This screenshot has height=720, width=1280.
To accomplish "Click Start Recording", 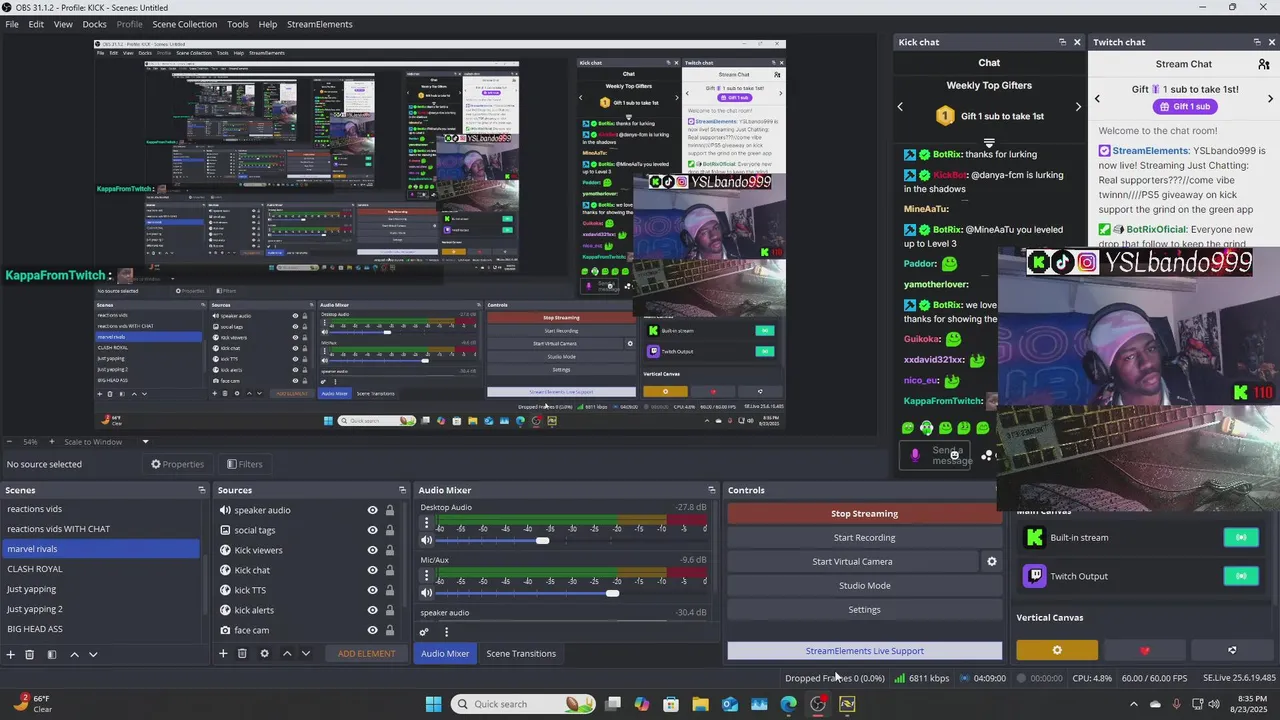I will (864, 538).
